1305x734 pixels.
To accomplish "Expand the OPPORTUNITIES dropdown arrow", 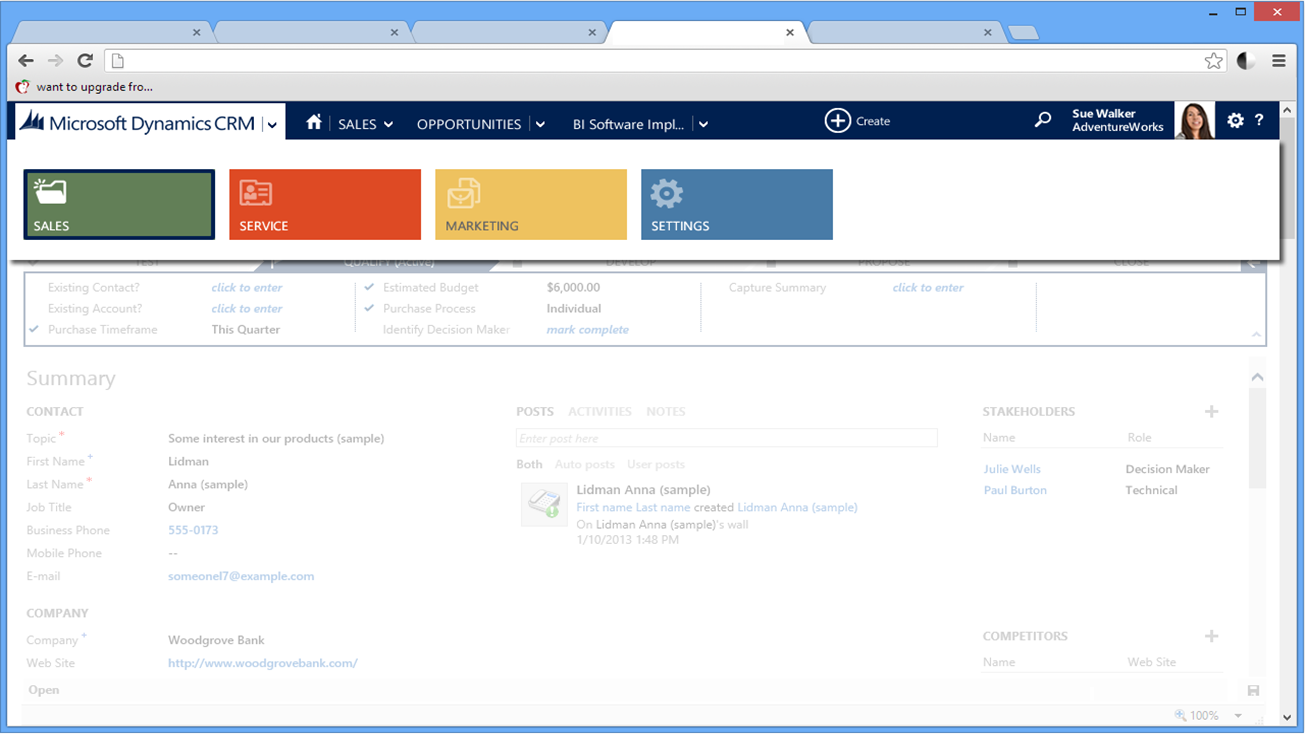I will tap(540, 125).
